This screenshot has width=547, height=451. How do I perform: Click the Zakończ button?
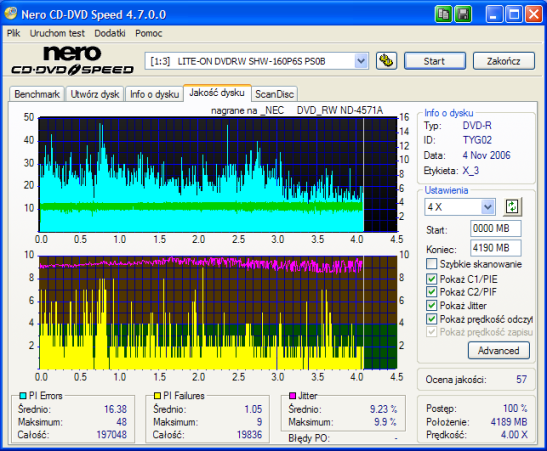point(503,61)
